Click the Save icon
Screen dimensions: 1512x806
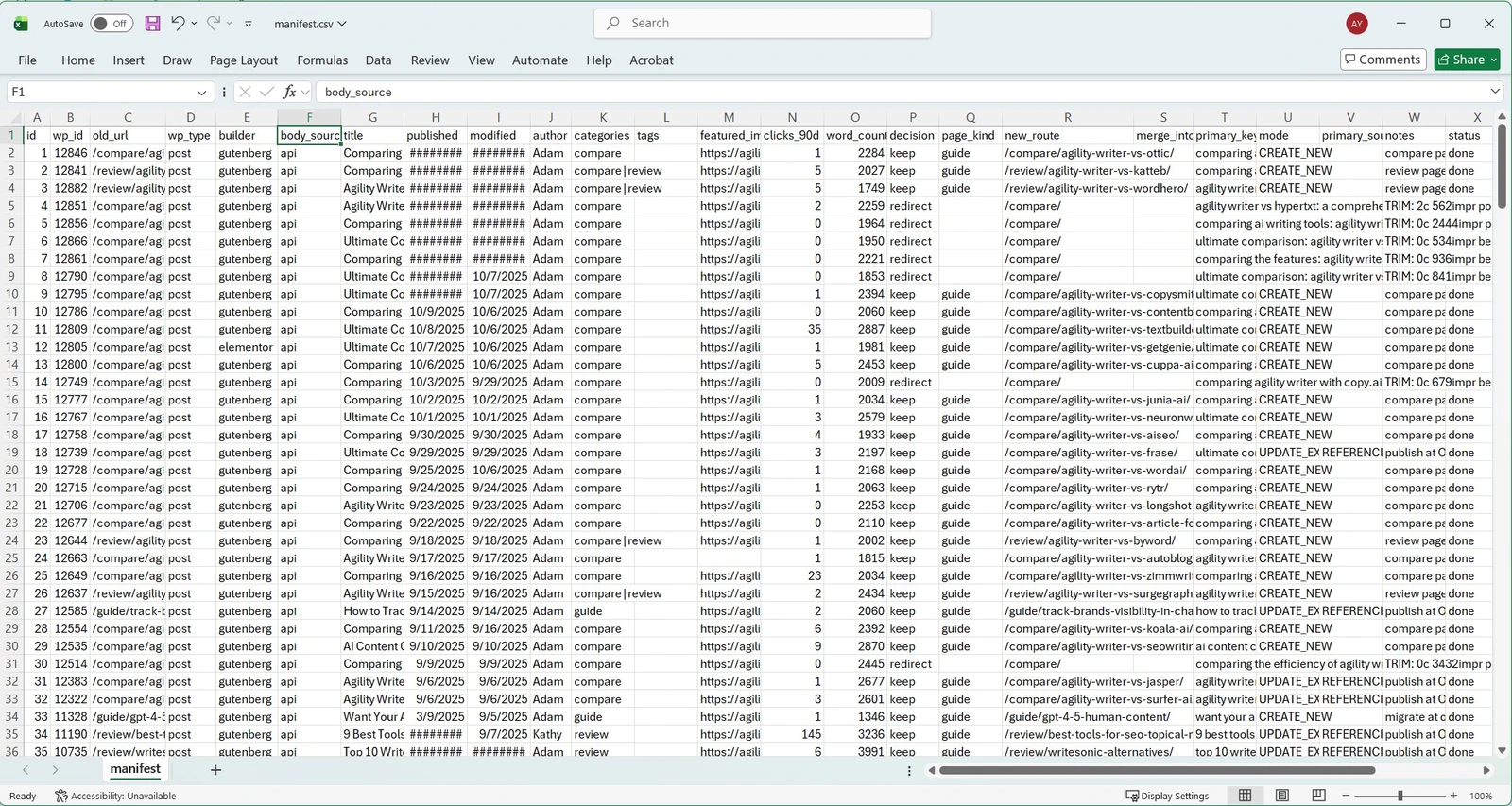pyautogui.click(x=152, y=24)
